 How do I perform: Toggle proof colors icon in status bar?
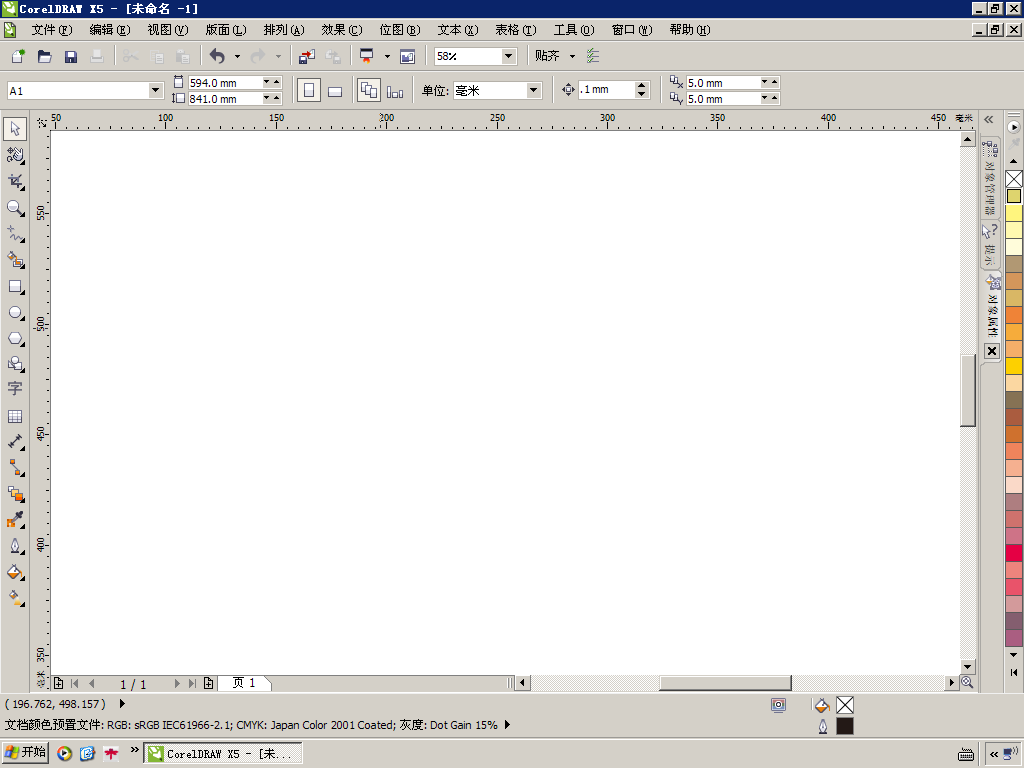(778, 705)
